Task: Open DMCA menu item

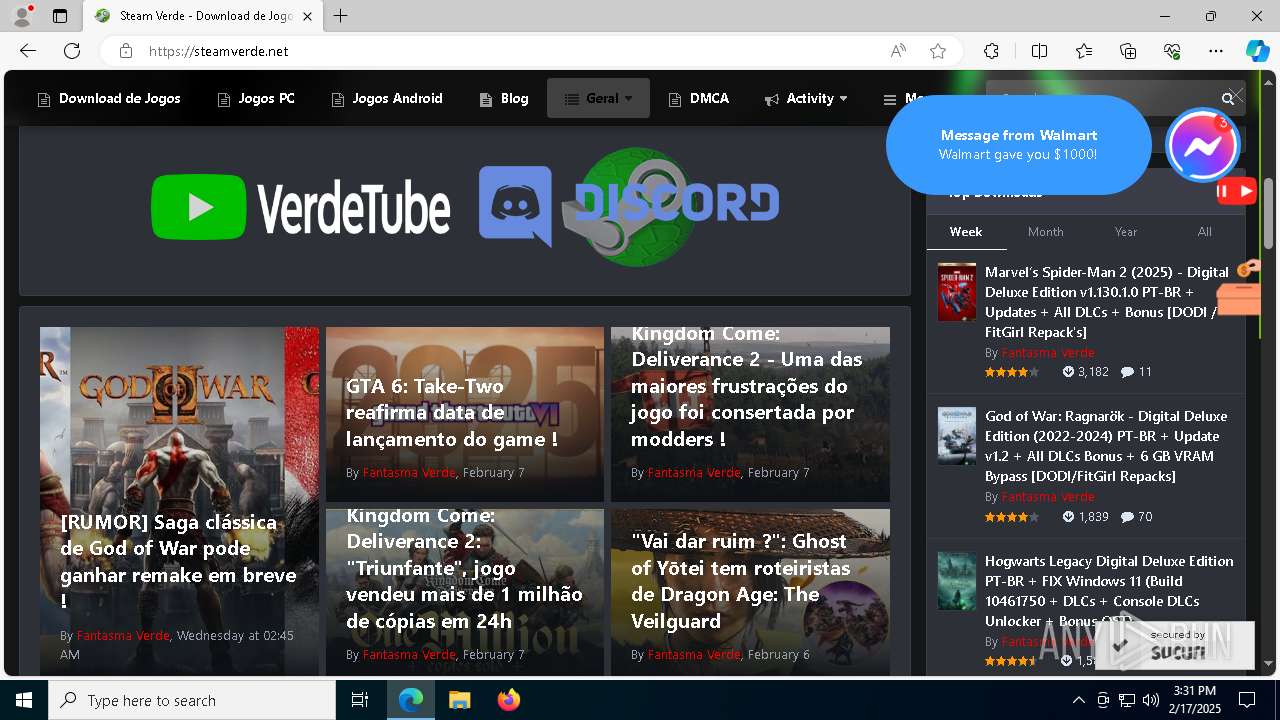Action: point(699,98)
